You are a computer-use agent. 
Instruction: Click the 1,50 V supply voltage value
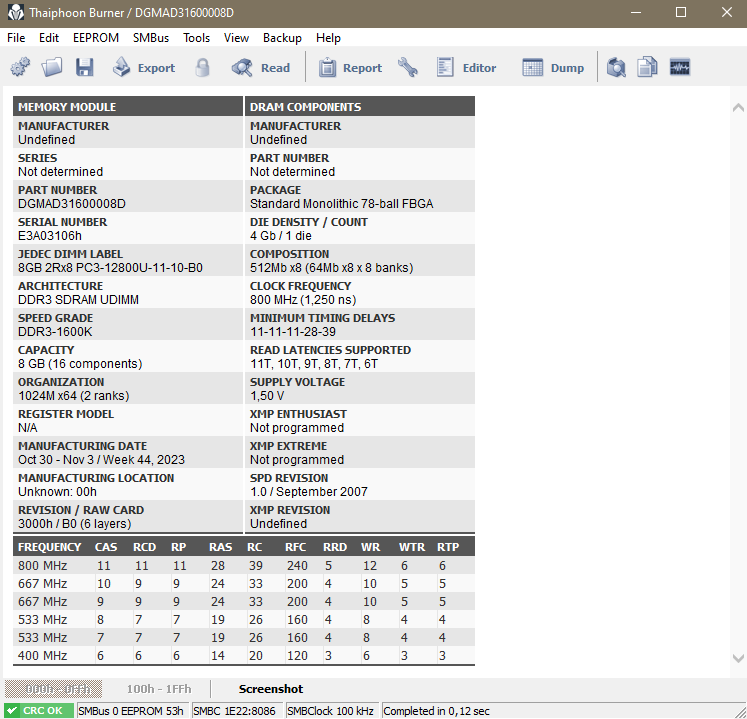coord(267,395)
